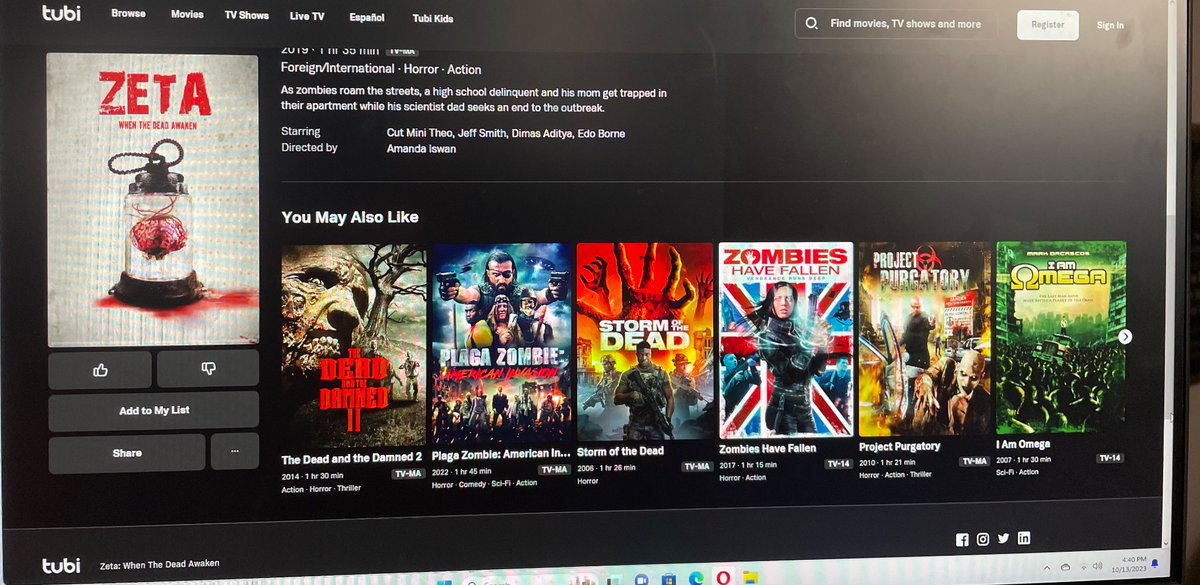The height and width of the screenshot is (585, 1200).
Task: Click the Share button
Action: pos(127,453)
